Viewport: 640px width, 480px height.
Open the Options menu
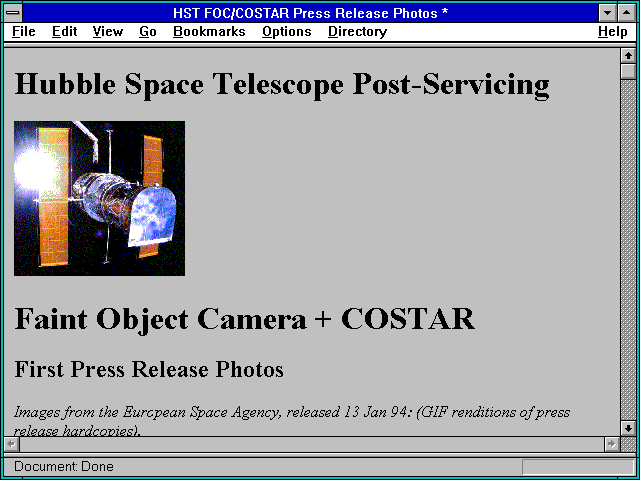tap(287, 31)
